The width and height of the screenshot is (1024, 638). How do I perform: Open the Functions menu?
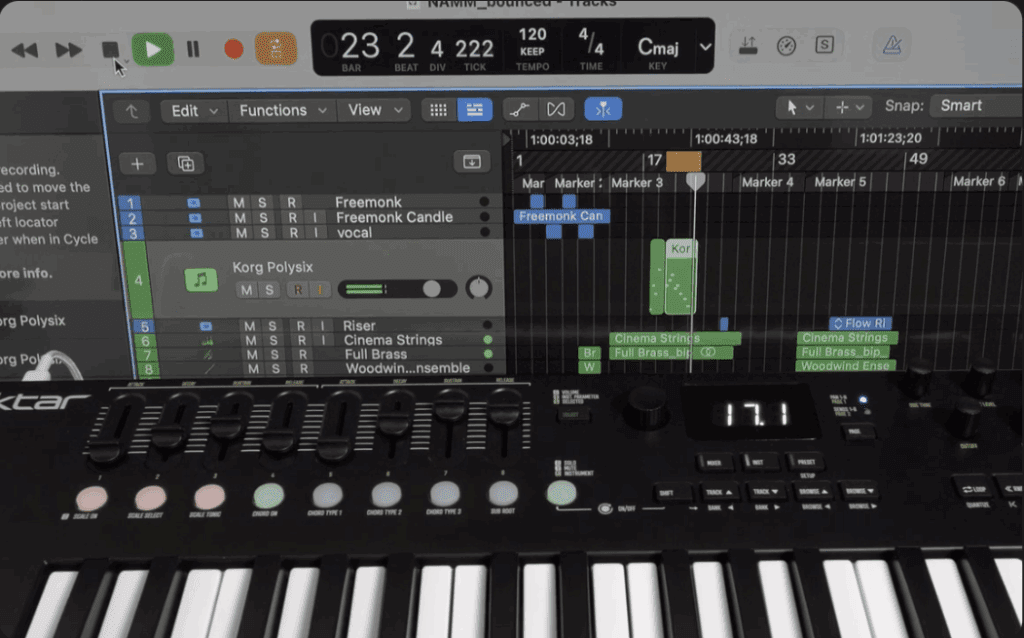coord(282,111)
